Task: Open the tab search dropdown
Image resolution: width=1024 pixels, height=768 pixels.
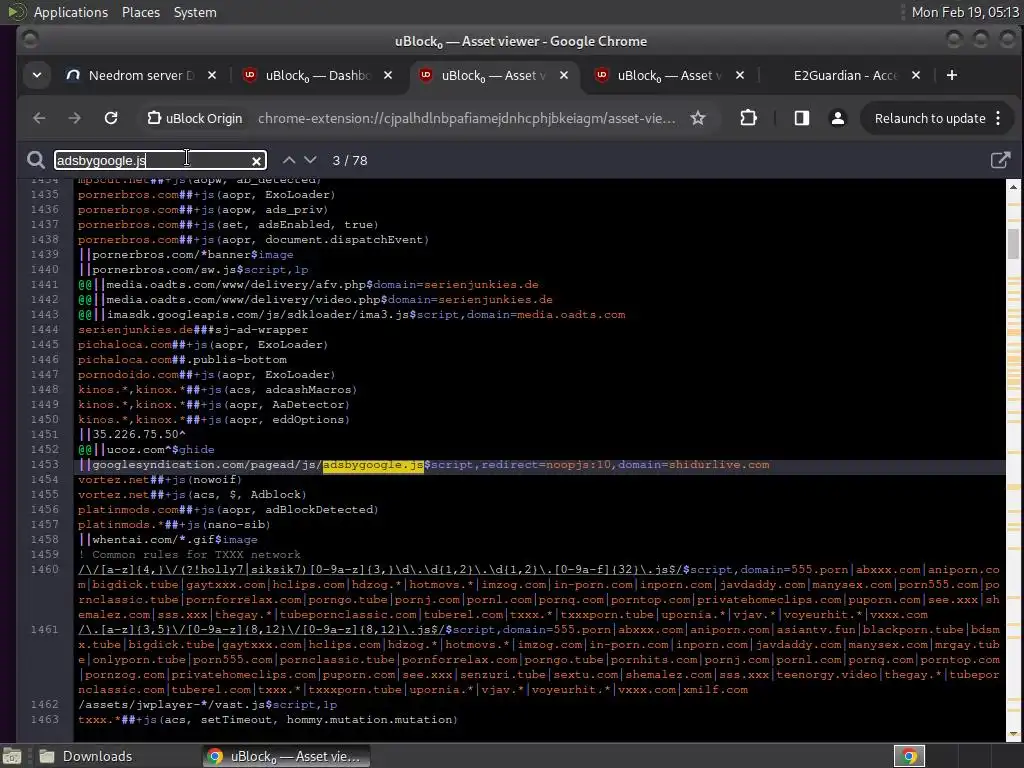Action: click(37, 75)
